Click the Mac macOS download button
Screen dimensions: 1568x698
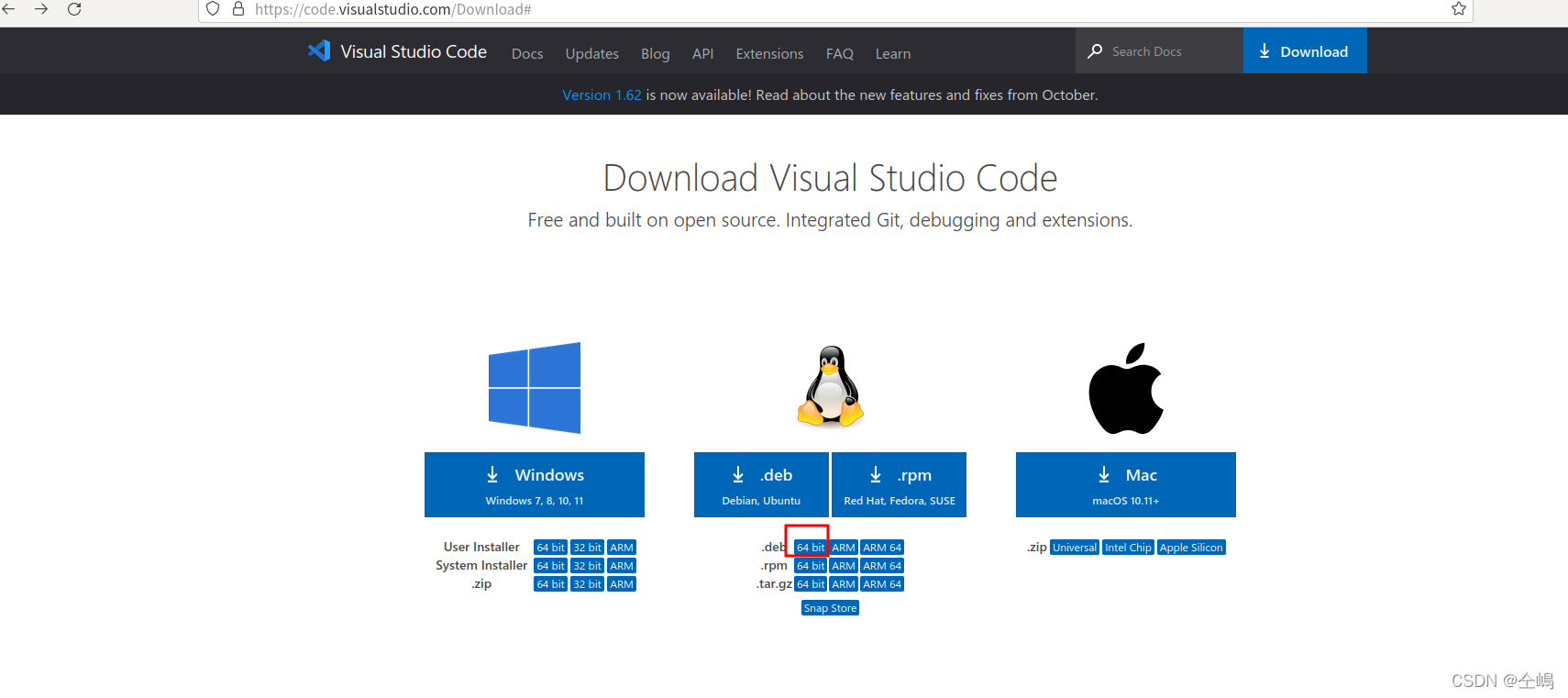point(1126,484)
